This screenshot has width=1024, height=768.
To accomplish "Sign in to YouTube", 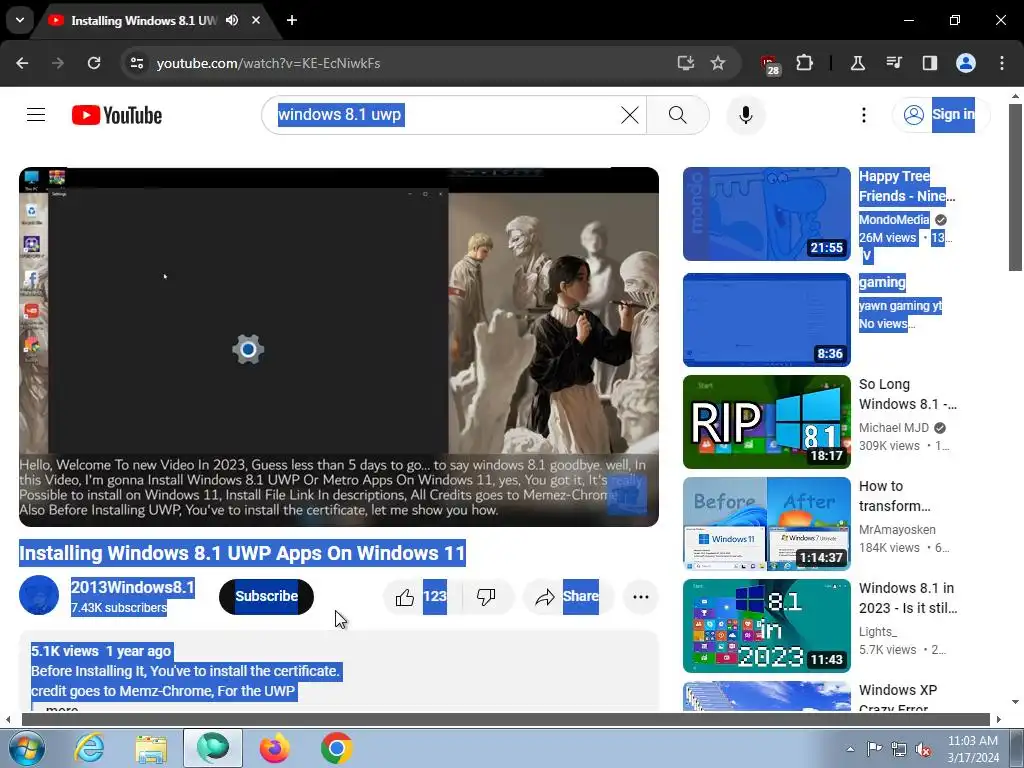I will click(x=941, y=115).
